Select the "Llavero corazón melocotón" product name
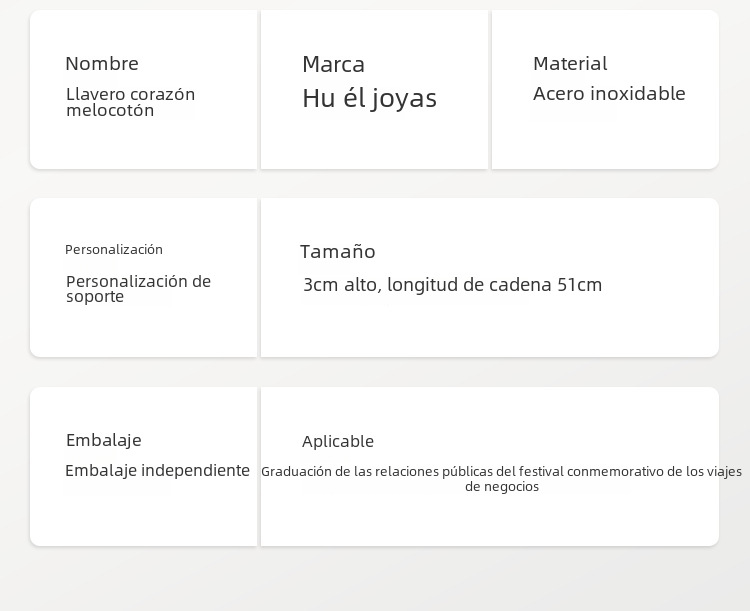This screenshot has height=611, width=750. point(130,102)
